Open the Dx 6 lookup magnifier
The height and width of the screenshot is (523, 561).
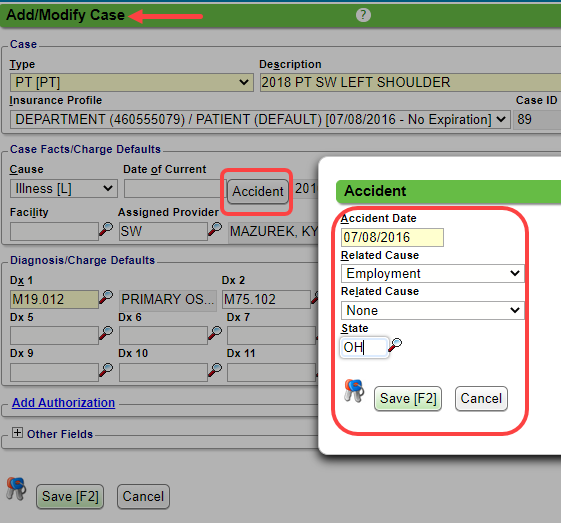[215, 333]
